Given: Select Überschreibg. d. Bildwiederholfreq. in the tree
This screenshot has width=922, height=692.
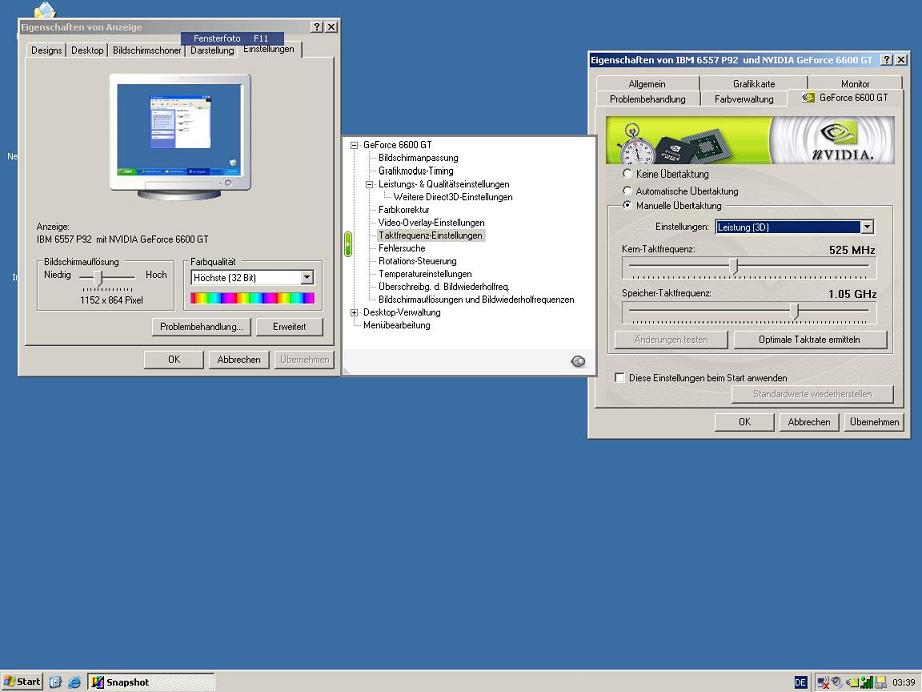Looking at the screenshot, I should tap(444, 286).
